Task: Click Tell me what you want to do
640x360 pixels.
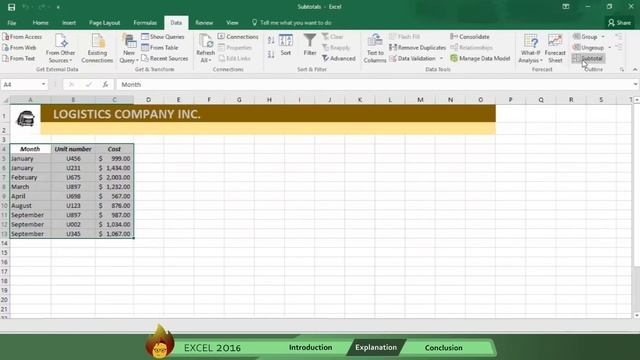Action: (x=291, y=23)
